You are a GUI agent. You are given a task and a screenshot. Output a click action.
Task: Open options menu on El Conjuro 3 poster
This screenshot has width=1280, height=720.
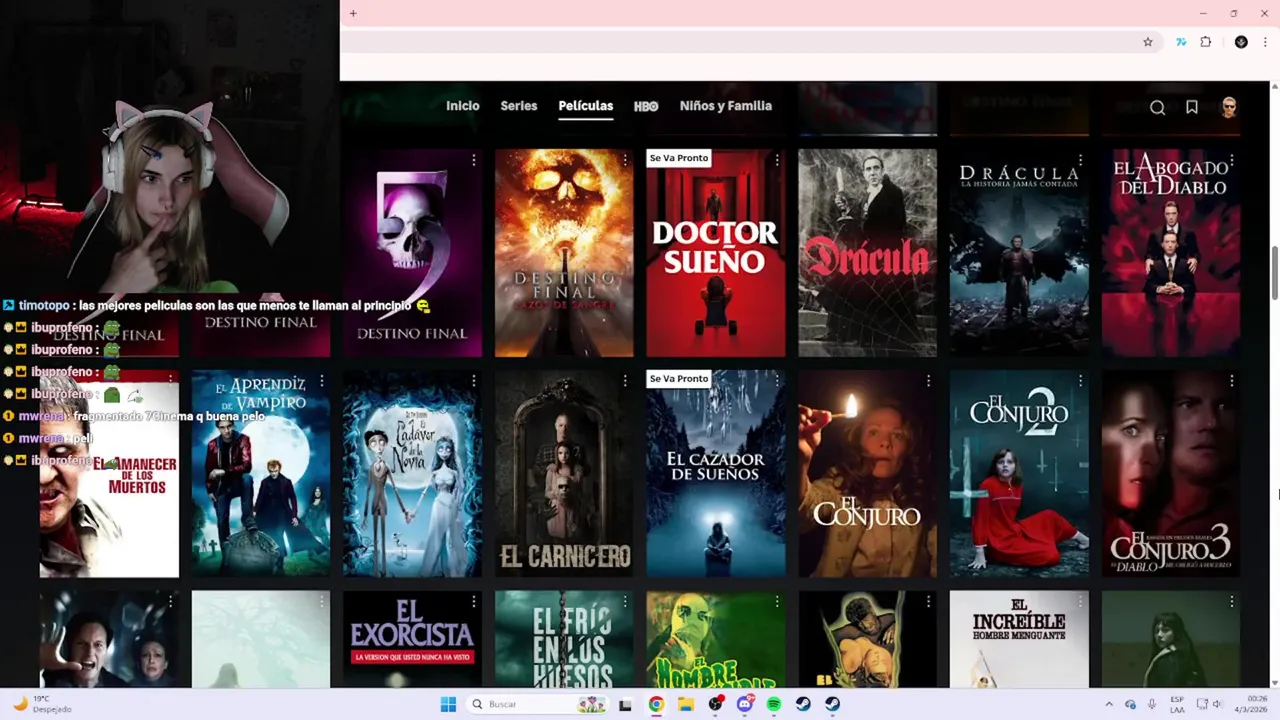point(1232,381)
